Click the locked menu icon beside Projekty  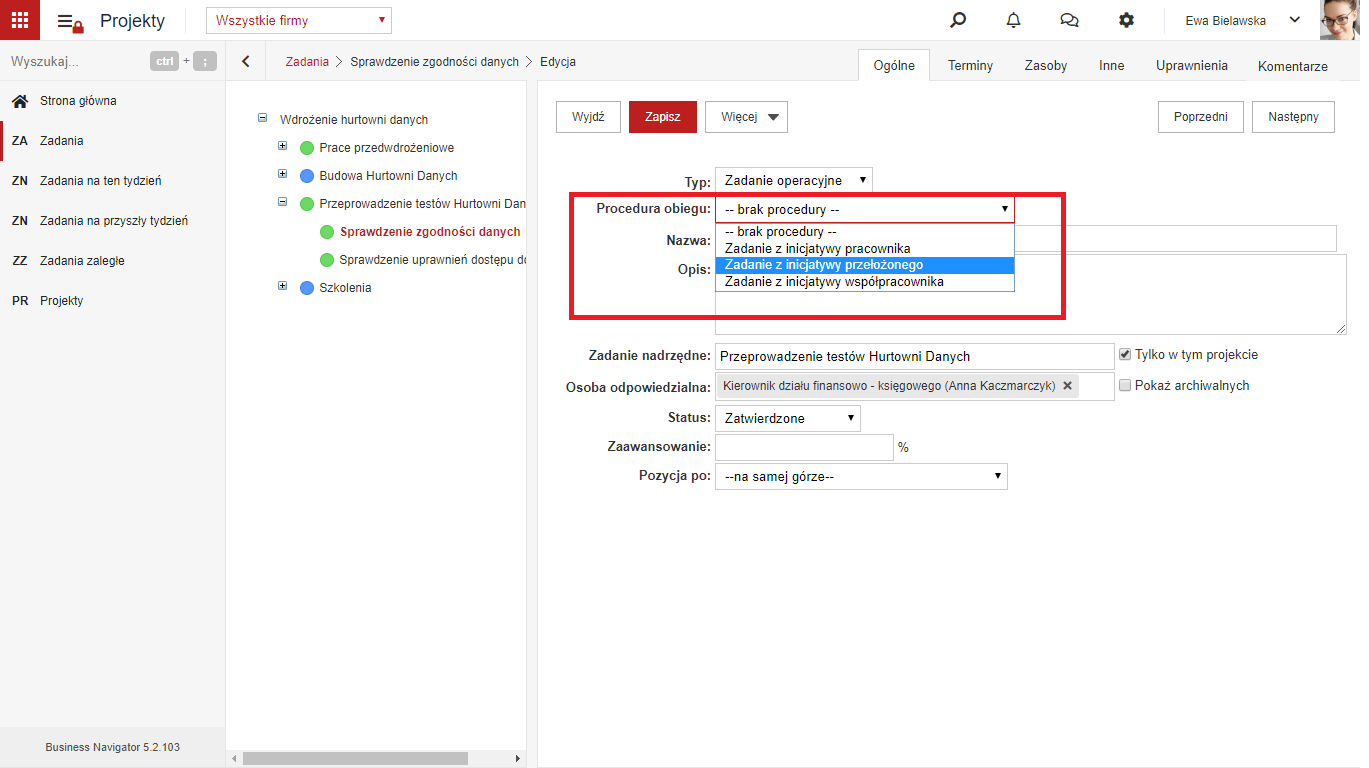pos(70,22)
